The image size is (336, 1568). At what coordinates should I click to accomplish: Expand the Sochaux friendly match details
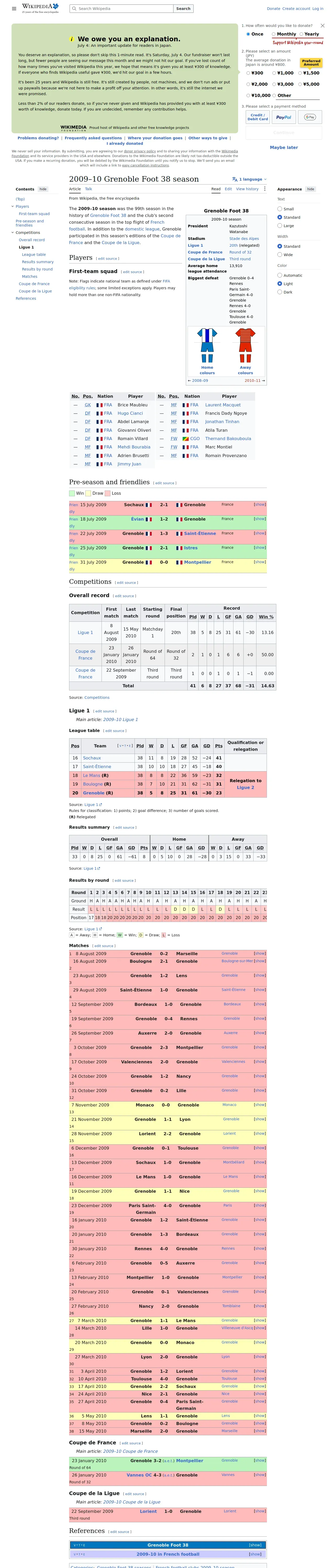(x=260, y=505)
